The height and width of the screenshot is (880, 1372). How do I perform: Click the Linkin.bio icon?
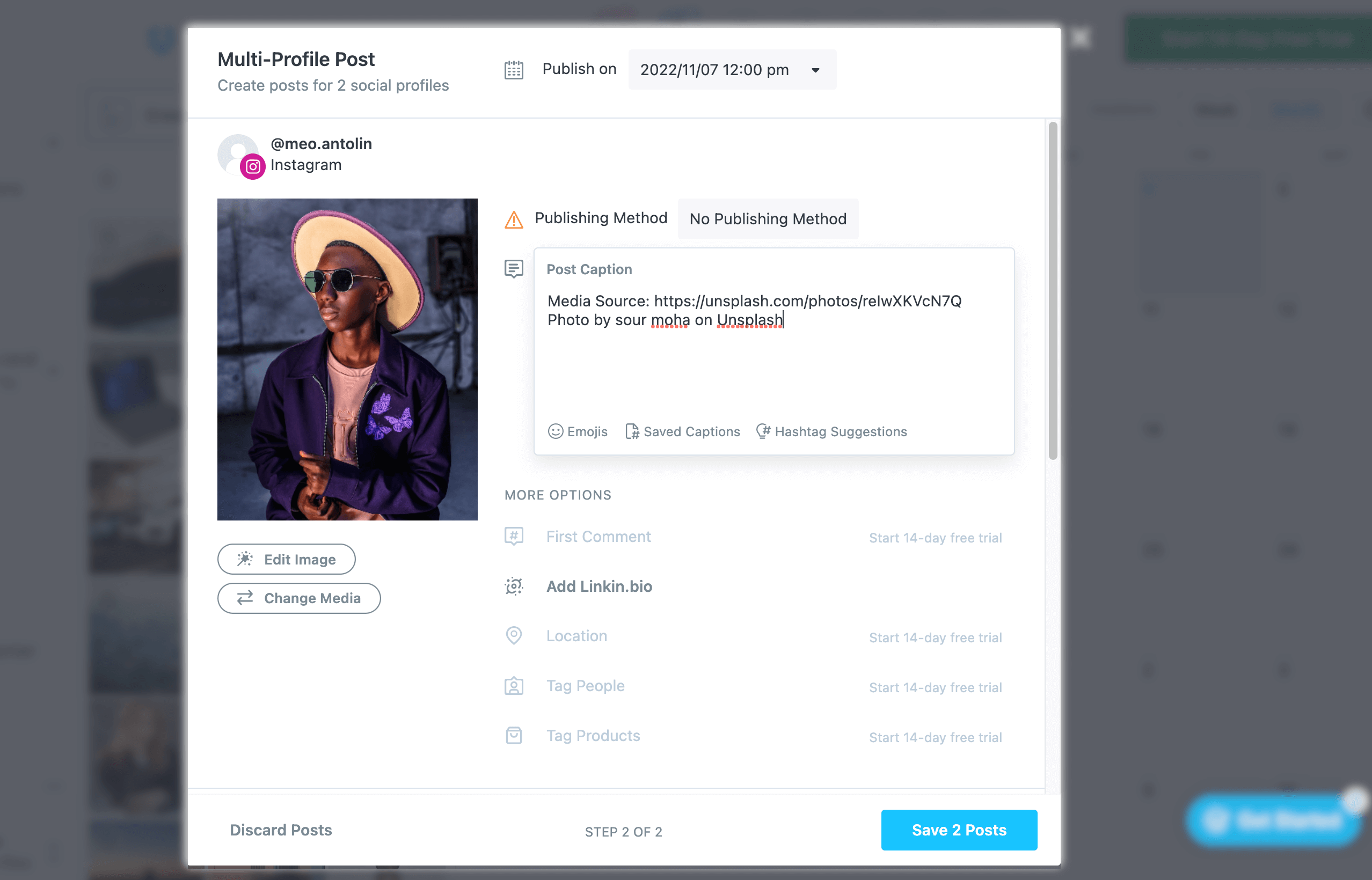click(x=513, y=586)
